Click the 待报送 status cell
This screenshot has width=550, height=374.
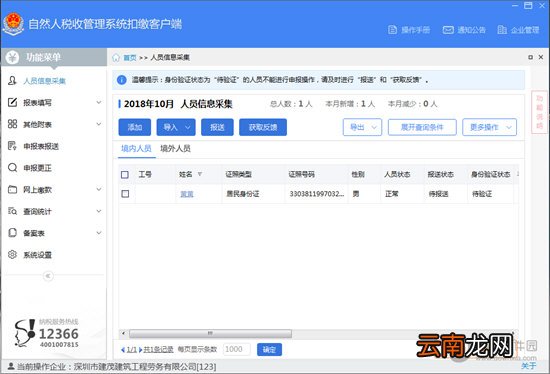click(438, 194)
